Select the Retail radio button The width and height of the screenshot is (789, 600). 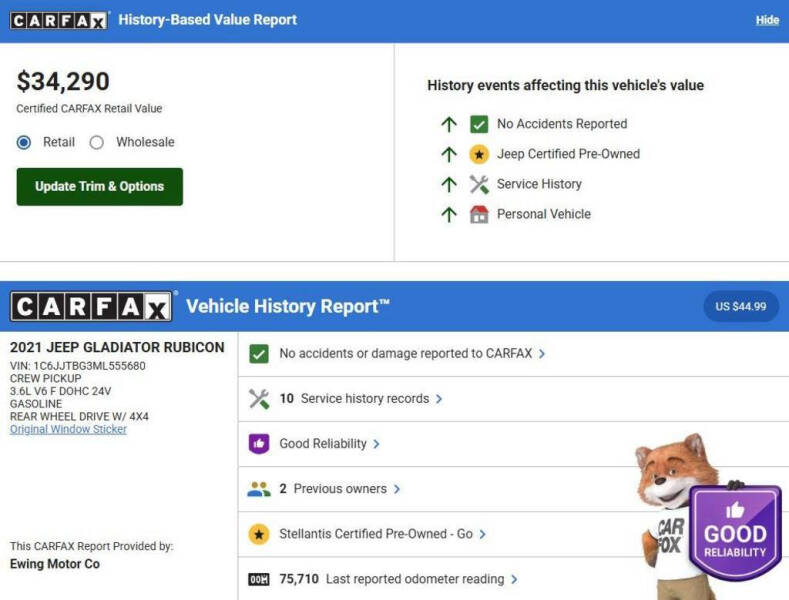(x=24, y=142)
